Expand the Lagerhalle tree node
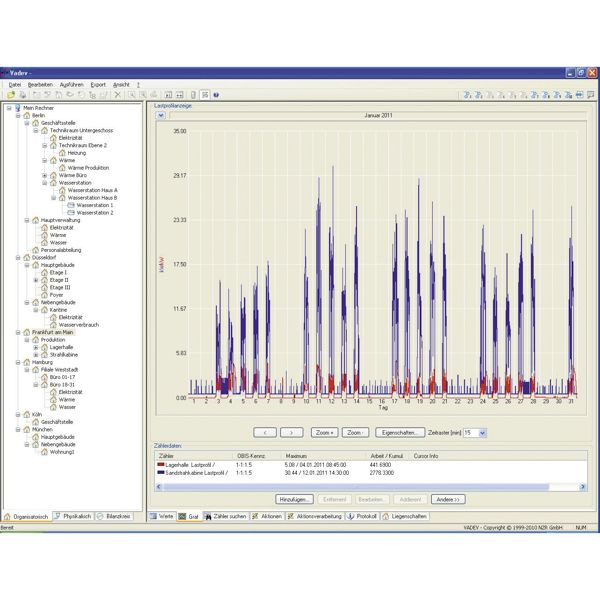Viewport: 600px width, 600px height. [36, 347]
